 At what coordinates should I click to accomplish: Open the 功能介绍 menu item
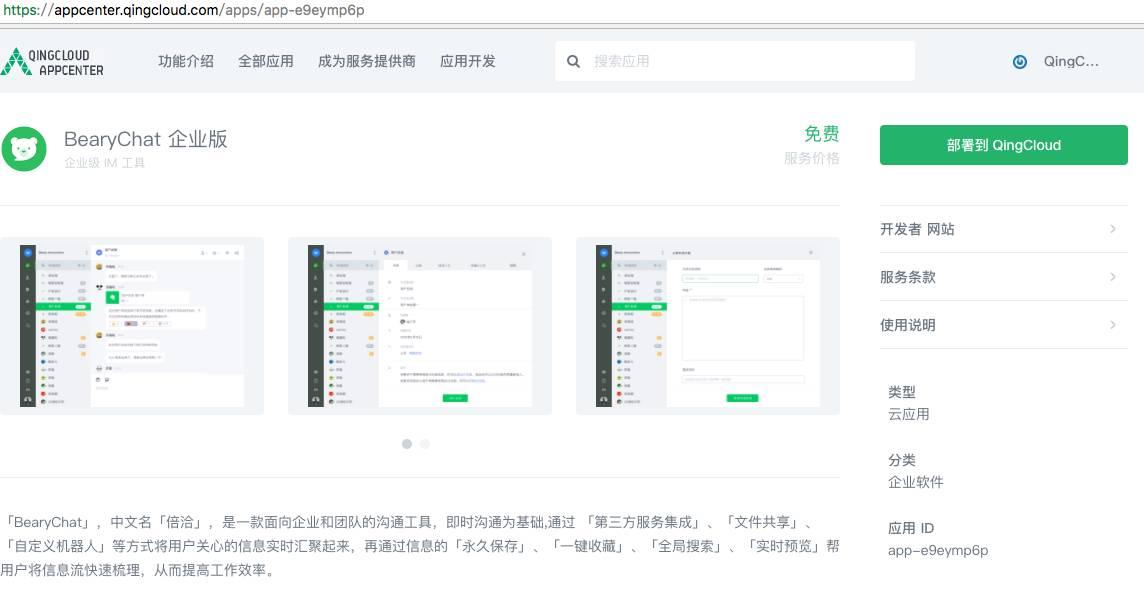click(186, 61)
